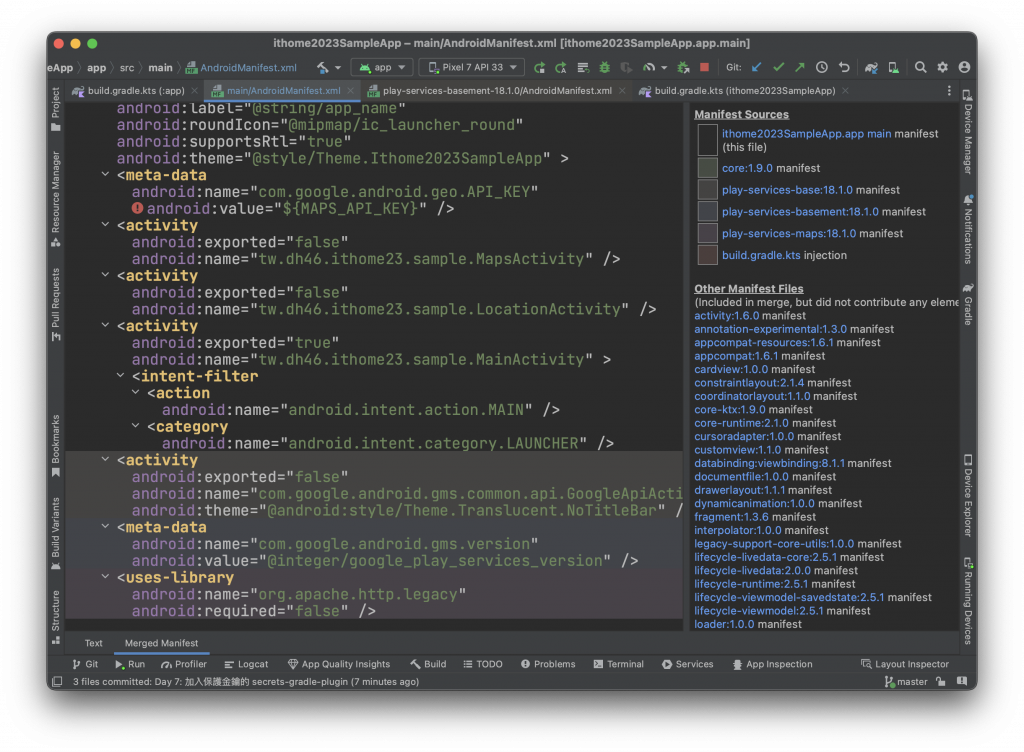1024x752 pixels.
Task: Click the Search Everywhere magnifier icon
Action: (x=921, y=67)
